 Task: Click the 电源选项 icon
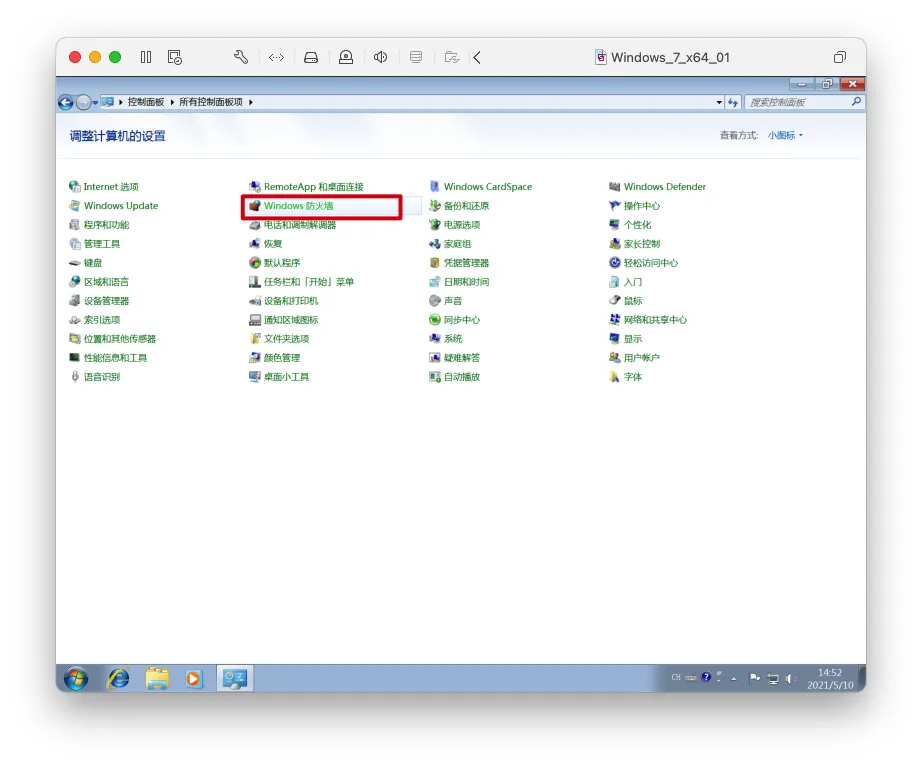click(435, 225)
